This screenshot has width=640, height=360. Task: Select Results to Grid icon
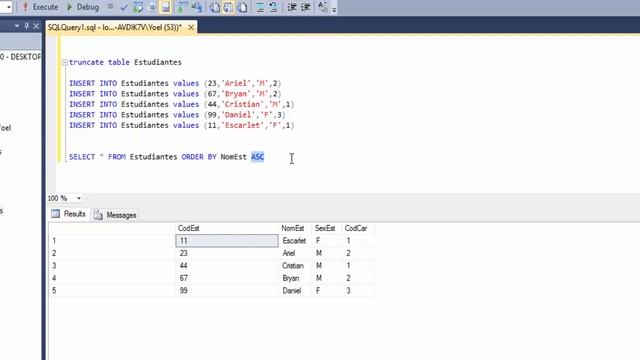point(229,7)
